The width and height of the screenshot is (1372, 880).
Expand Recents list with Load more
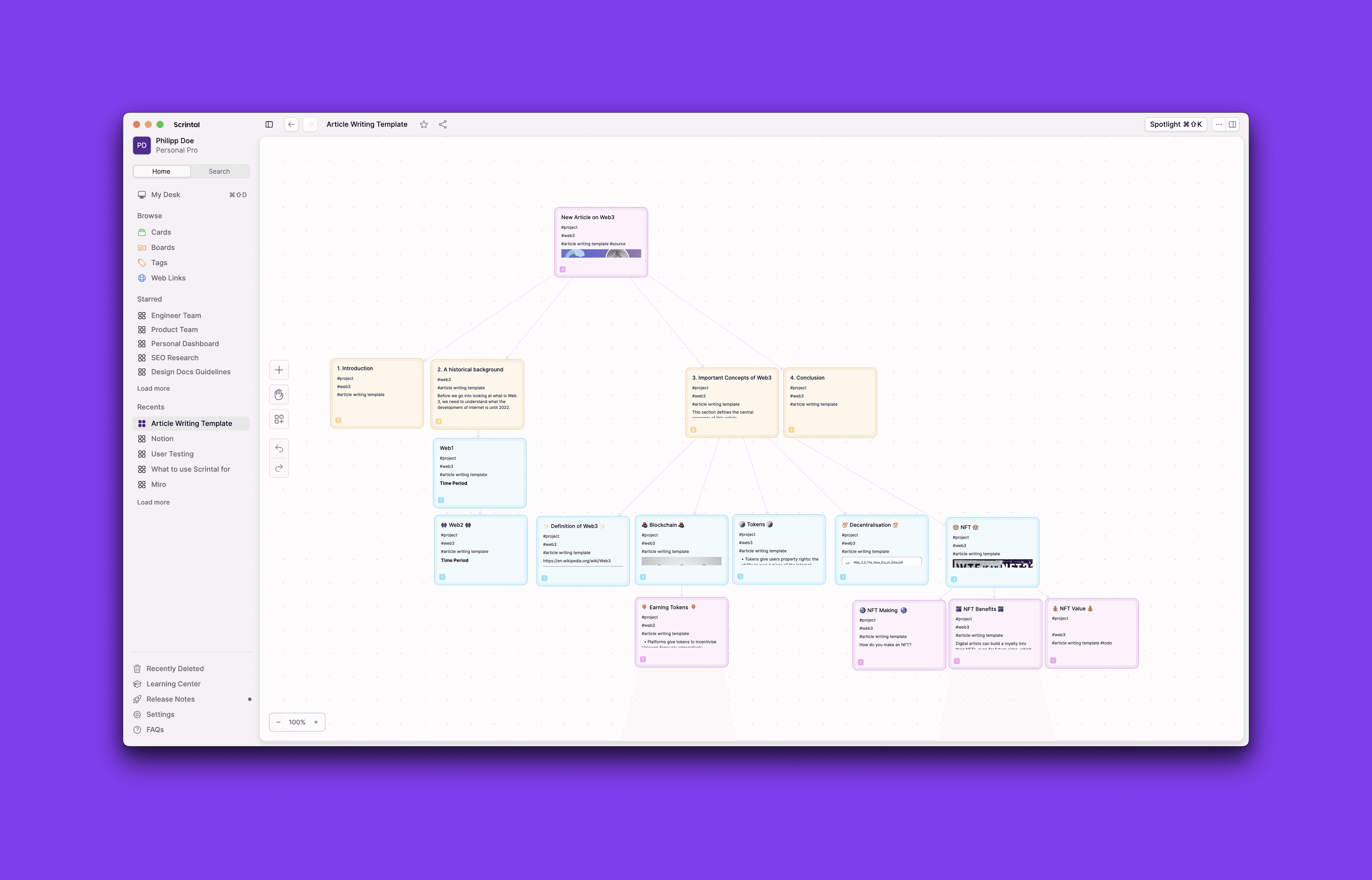pyautogui.click(x=153, y=502)
